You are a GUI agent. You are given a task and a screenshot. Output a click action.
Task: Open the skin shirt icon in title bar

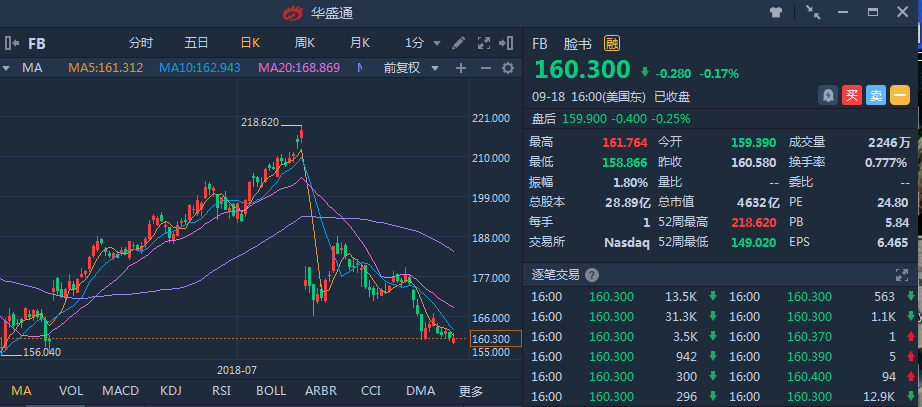click(x=776, y=12)
